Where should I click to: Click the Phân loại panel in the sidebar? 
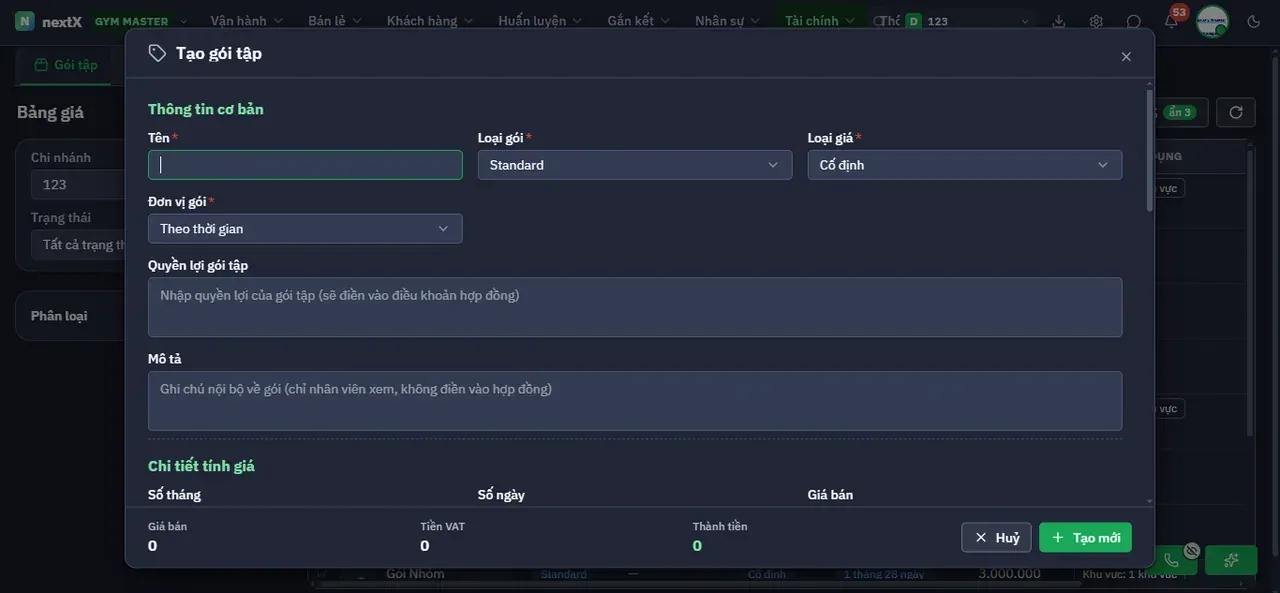pos(70,316)
